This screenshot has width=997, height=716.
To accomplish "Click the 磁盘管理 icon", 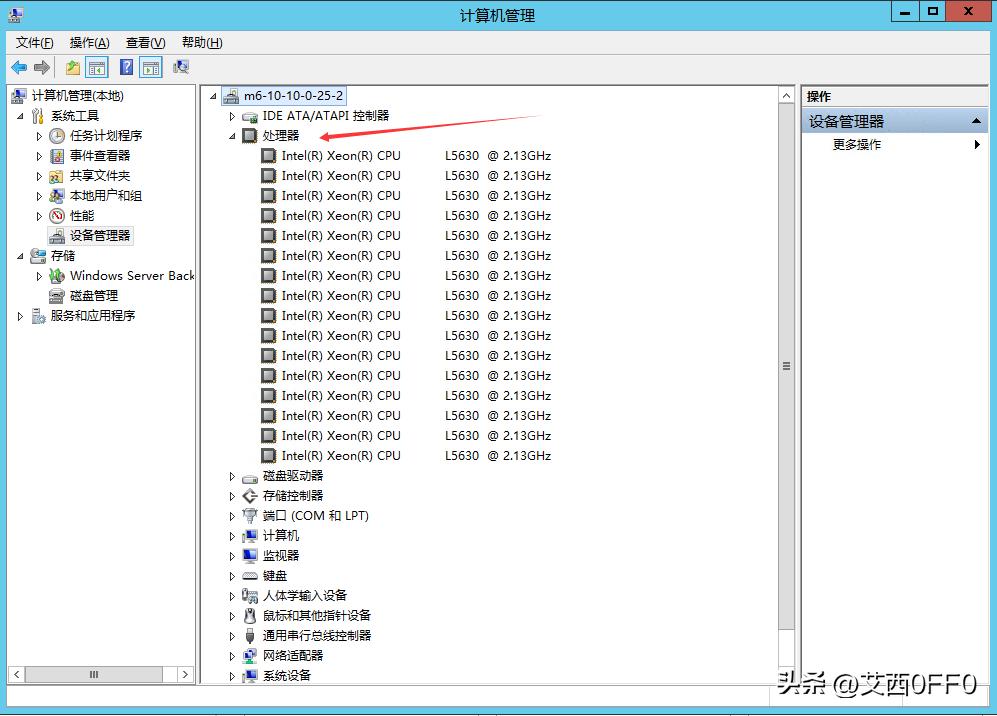I will [x=57, y=296].
